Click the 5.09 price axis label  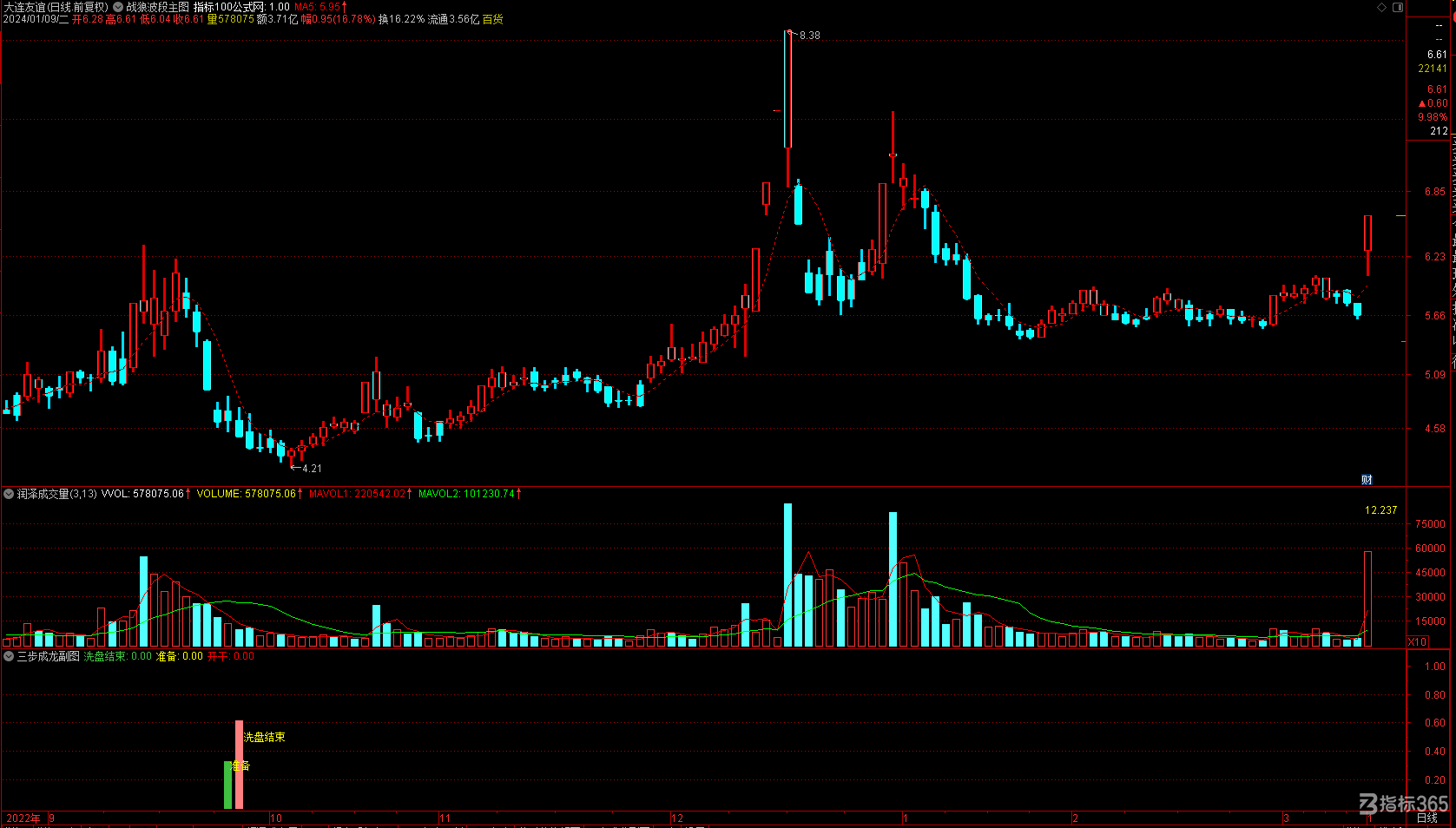[x=1434, y=375]
